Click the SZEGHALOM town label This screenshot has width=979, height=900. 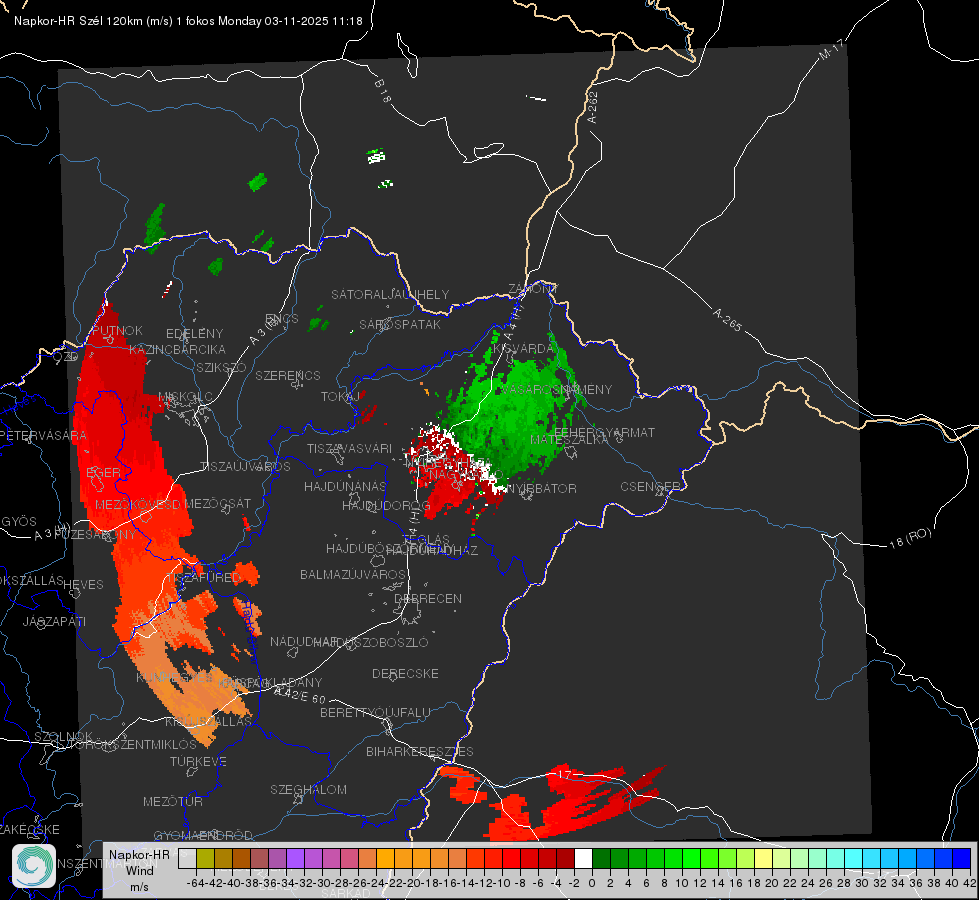(x=308, y=789)
